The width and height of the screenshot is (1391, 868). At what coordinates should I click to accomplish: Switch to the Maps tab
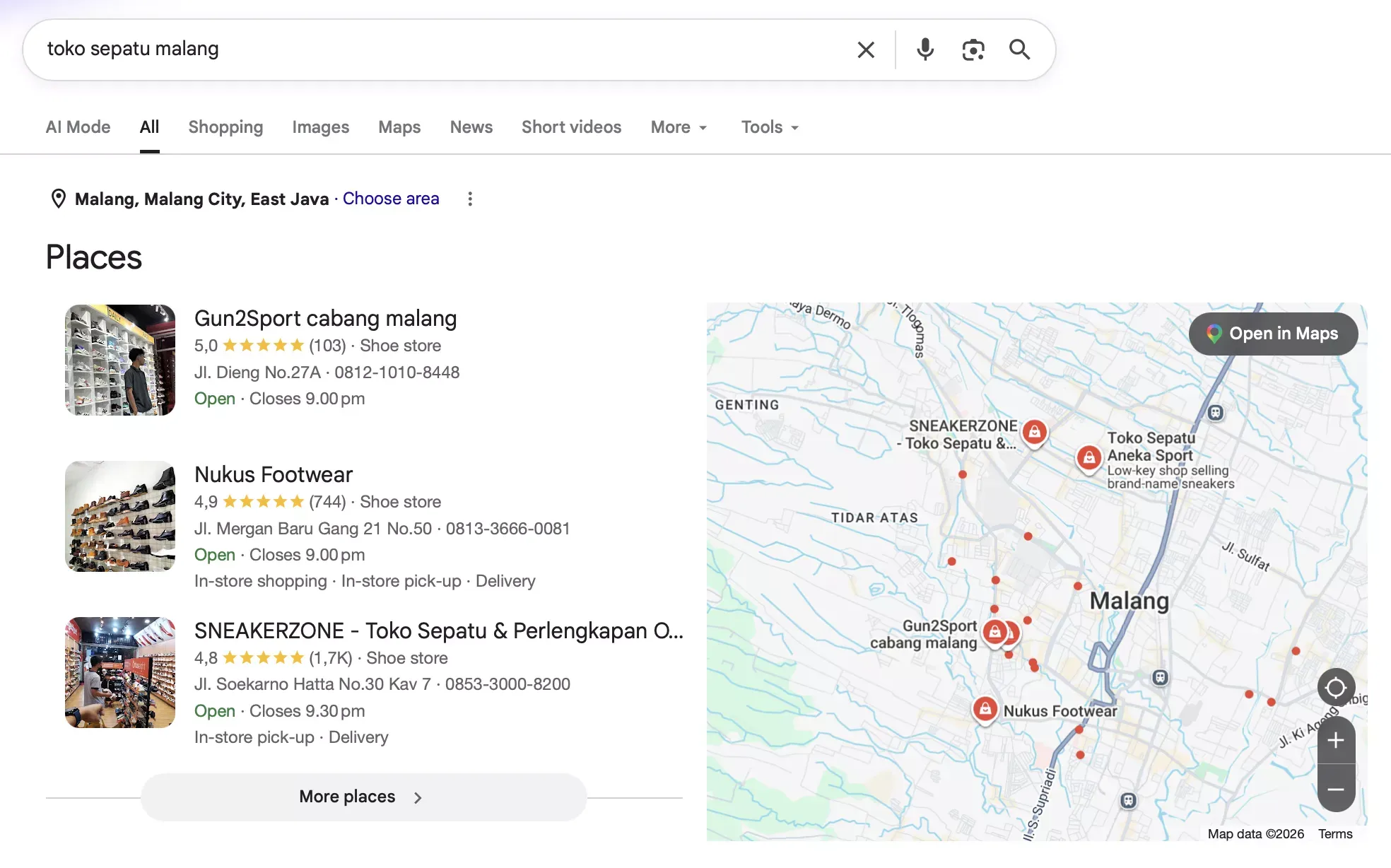399,127
